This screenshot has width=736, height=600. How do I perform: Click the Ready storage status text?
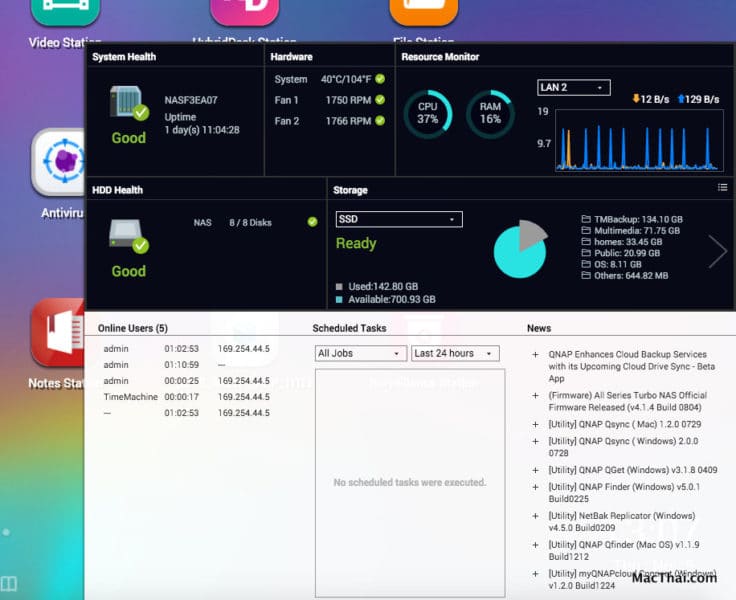pos(356,244)
